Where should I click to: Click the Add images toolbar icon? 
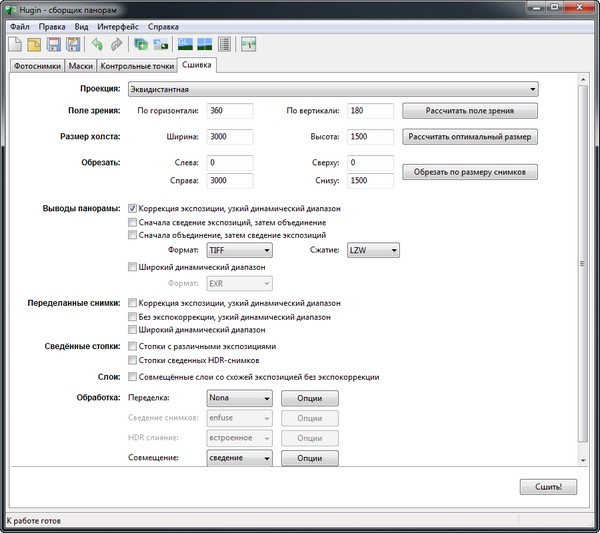point(141,44)
